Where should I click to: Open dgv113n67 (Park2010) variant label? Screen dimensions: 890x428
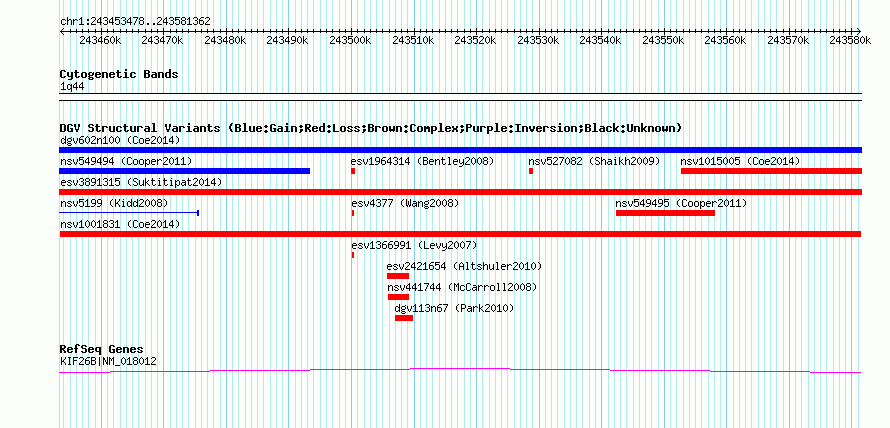coord(454,308)
